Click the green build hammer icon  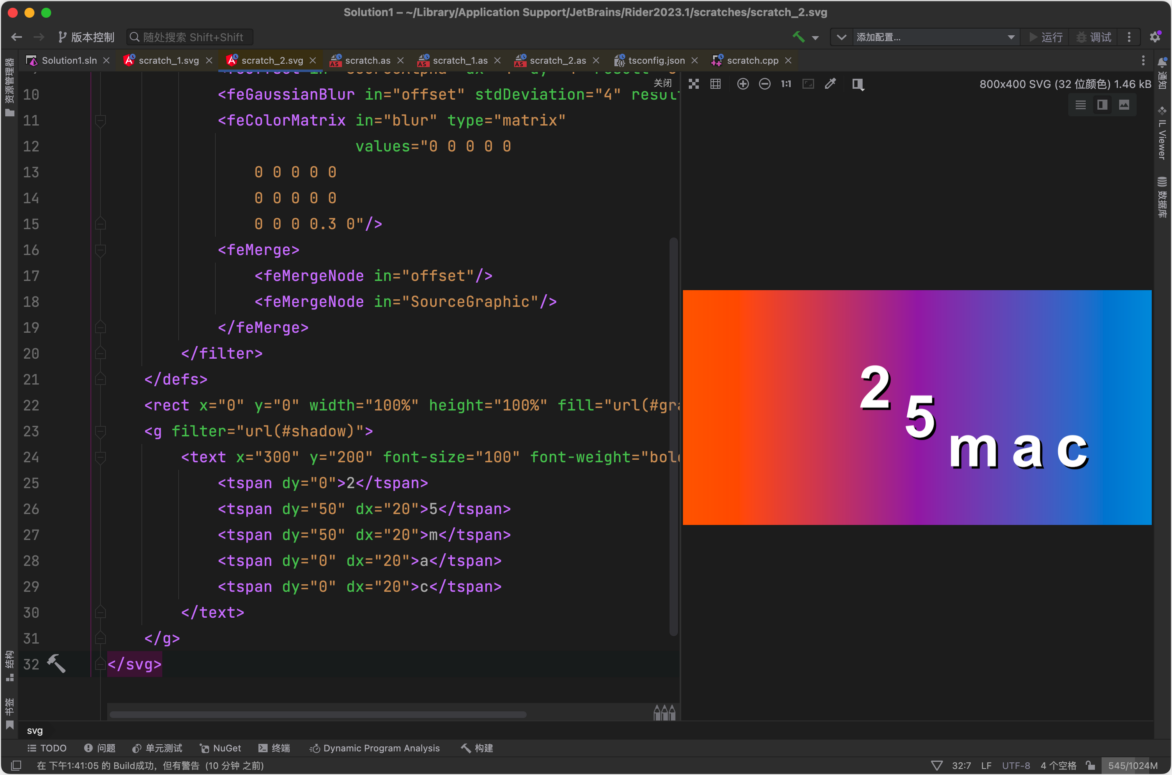click(x=799, y=37)
